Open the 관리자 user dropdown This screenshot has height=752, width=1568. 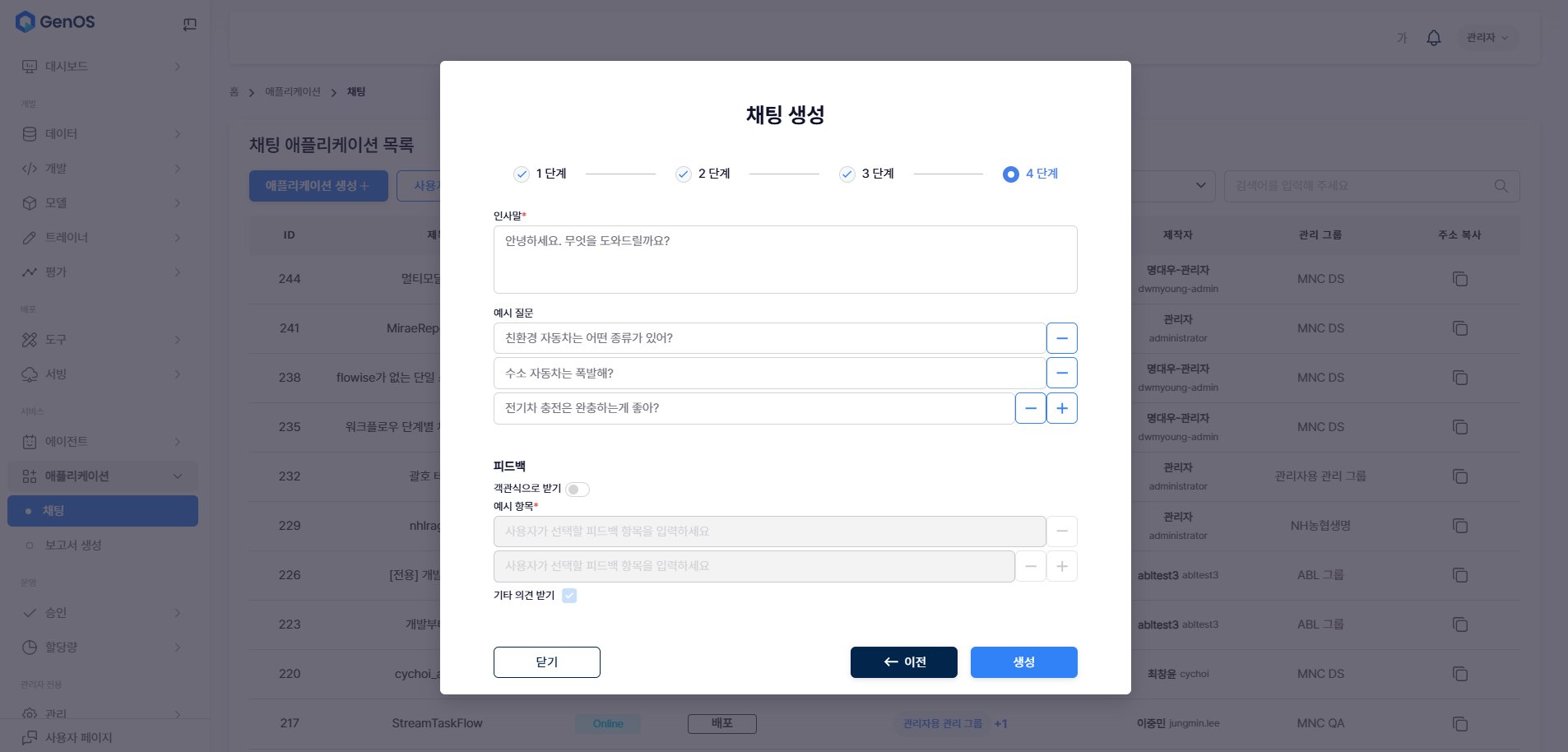pyautogui.click(x=1487, y=38)
